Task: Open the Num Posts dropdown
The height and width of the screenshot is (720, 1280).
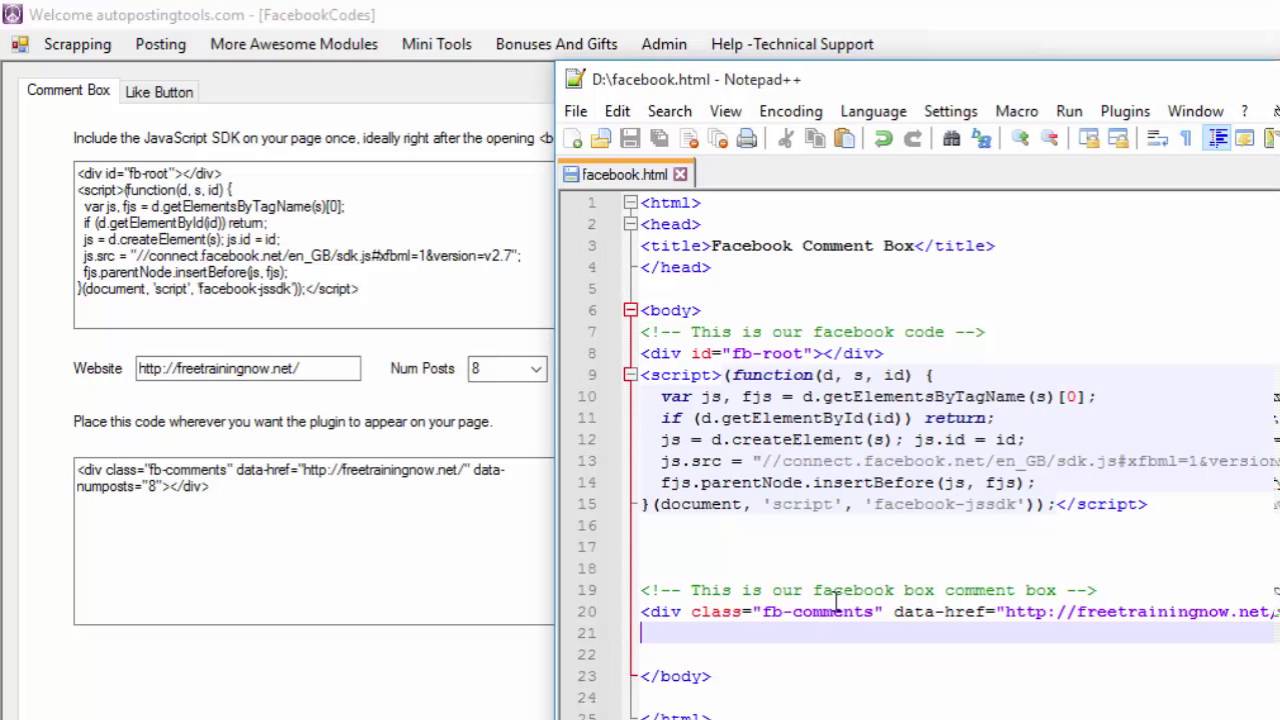Action: click(x=536, y=369)
